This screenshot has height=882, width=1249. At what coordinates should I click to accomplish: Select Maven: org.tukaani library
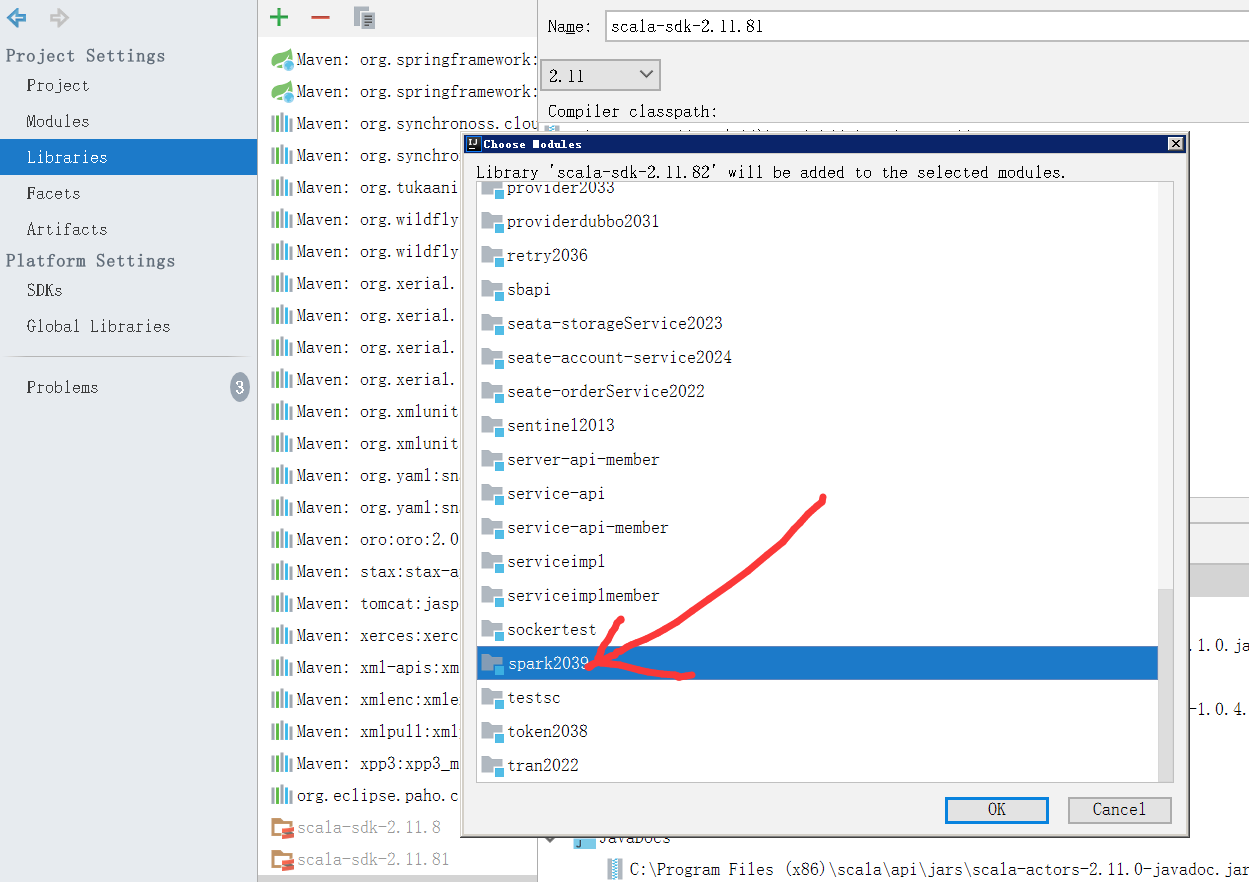click(x=365, y=188)
